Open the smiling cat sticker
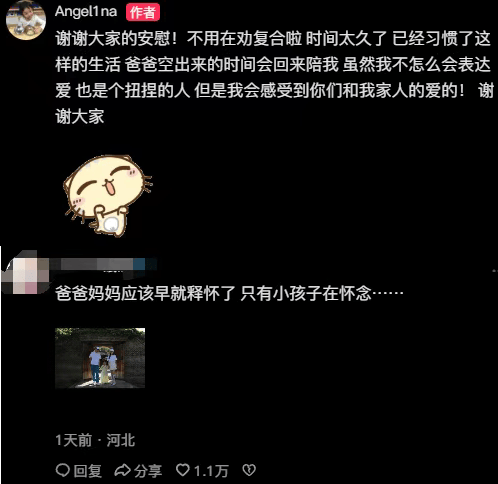 coord(108,196)
